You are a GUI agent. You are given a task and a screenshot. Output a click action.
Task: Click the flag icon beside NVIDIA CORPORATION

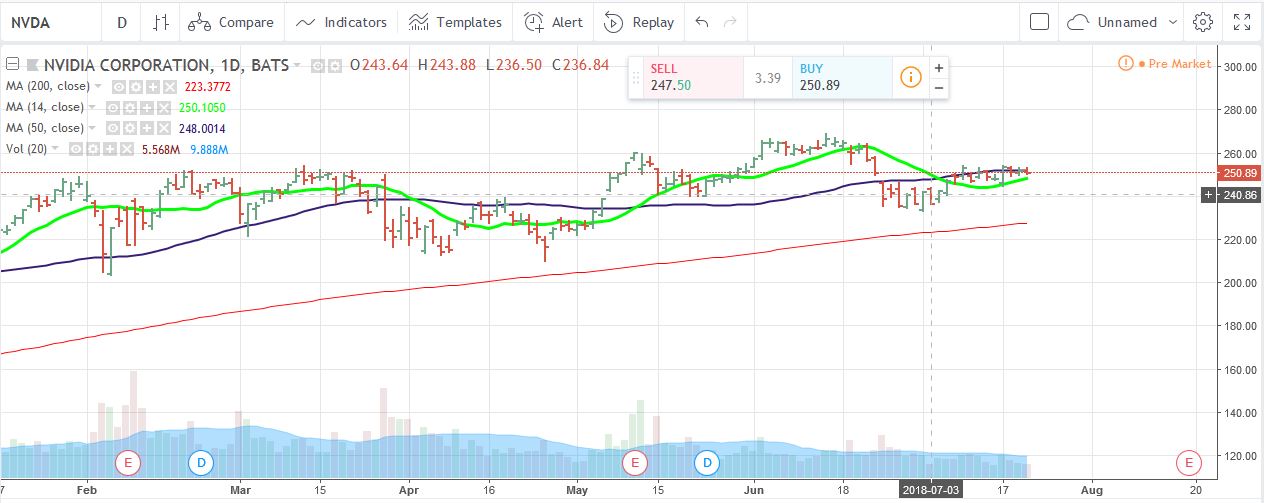(33, 65)
